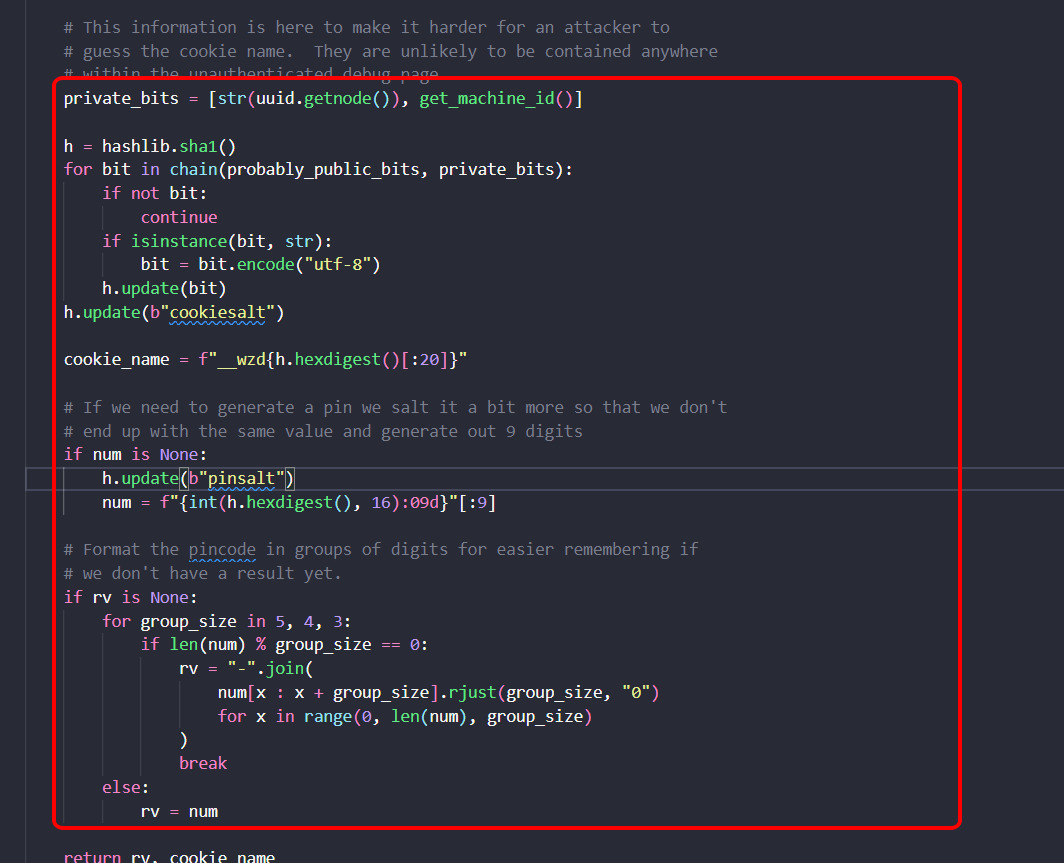Select the break statement
This screenshot has height=863, width=1064.
click(x=203, y=763)
